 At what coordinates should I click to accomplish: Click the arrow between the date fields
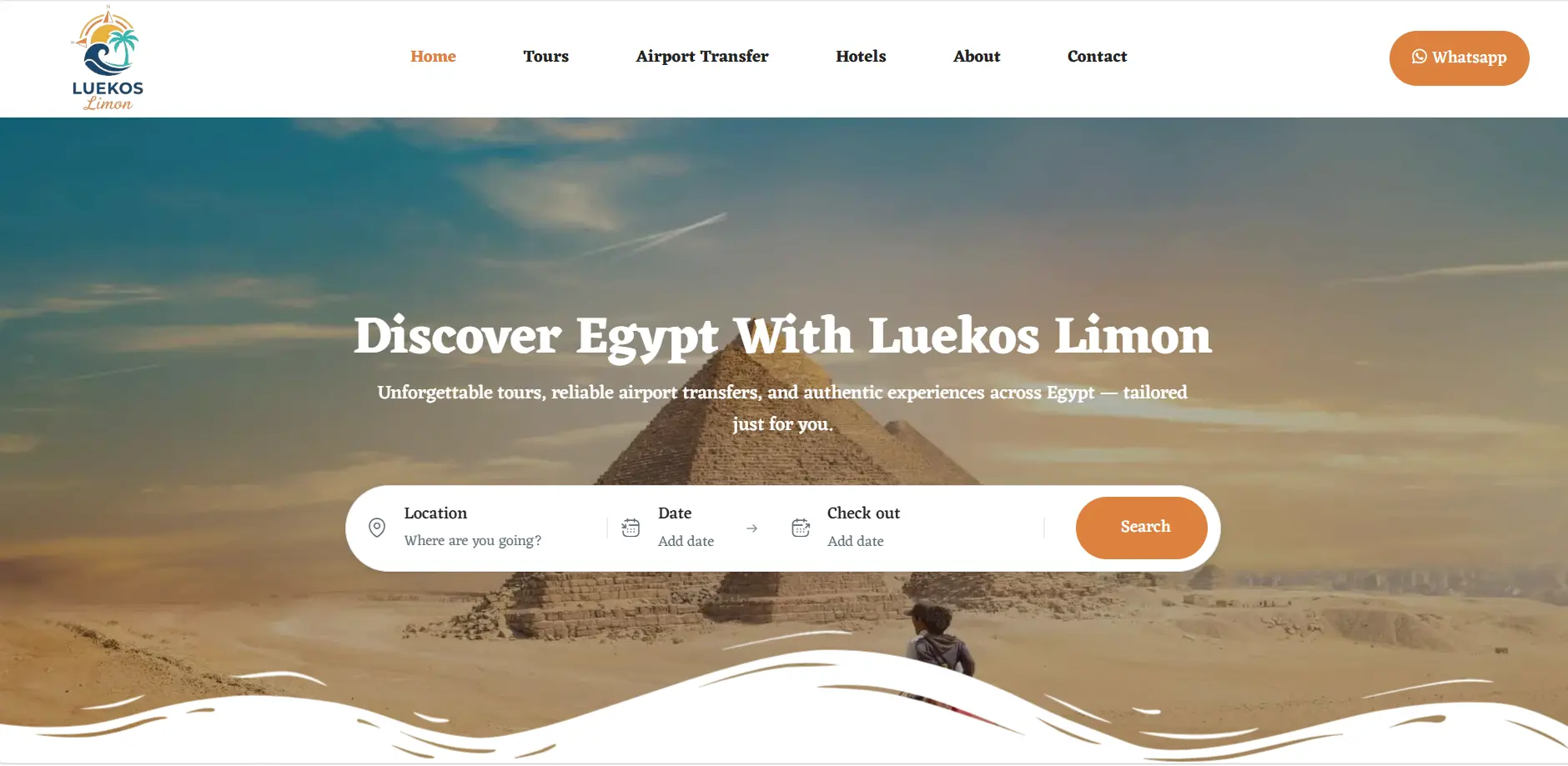tap(751, 528)
